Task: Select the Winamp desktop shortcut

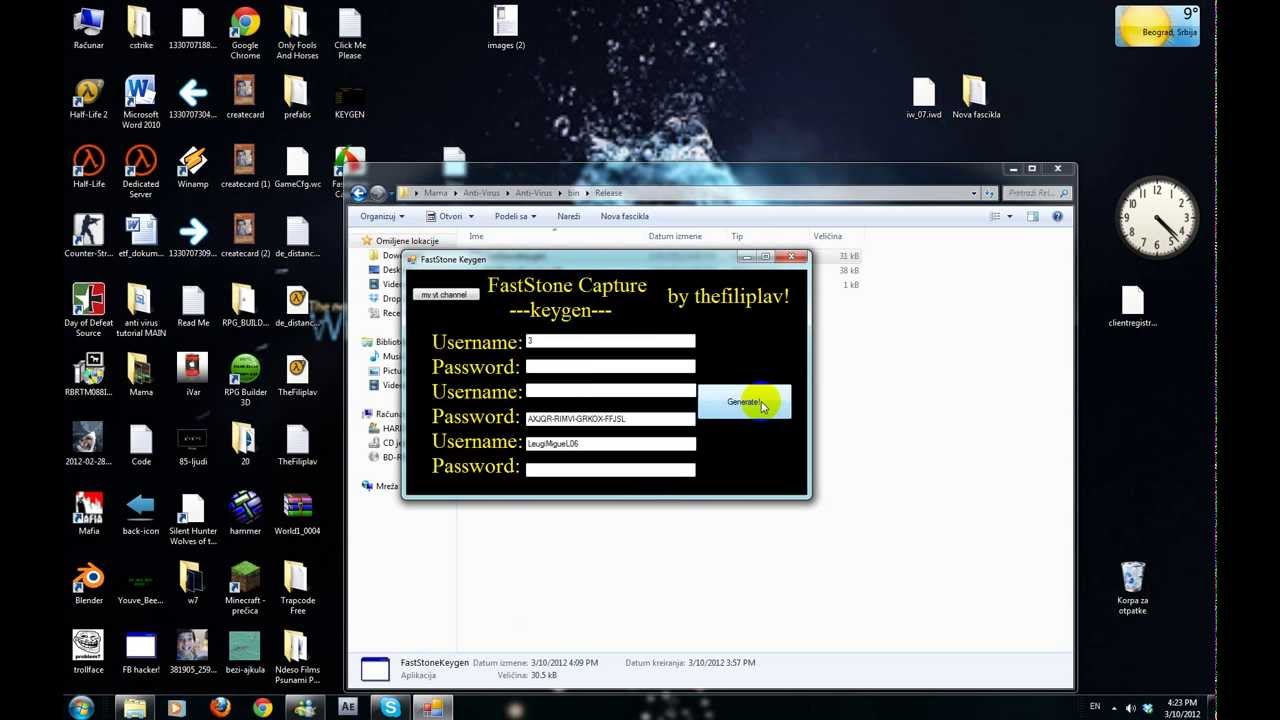Action: pos(193,167)
